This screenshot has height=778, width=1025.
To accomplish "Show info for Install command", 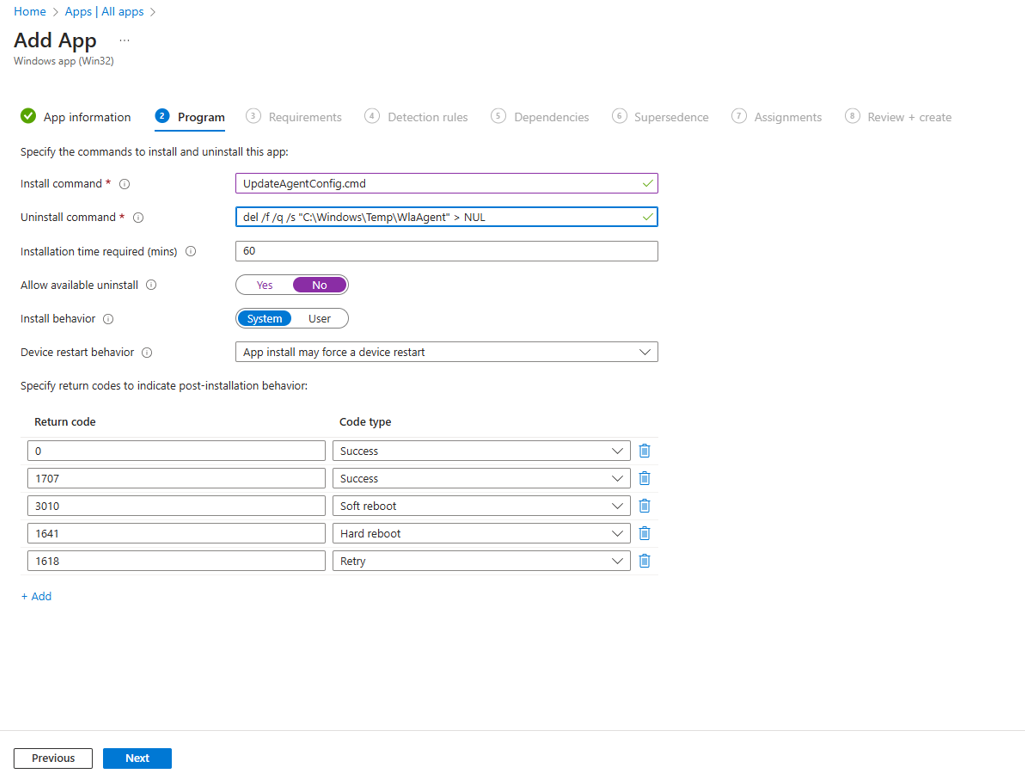I will pos(124,184).
